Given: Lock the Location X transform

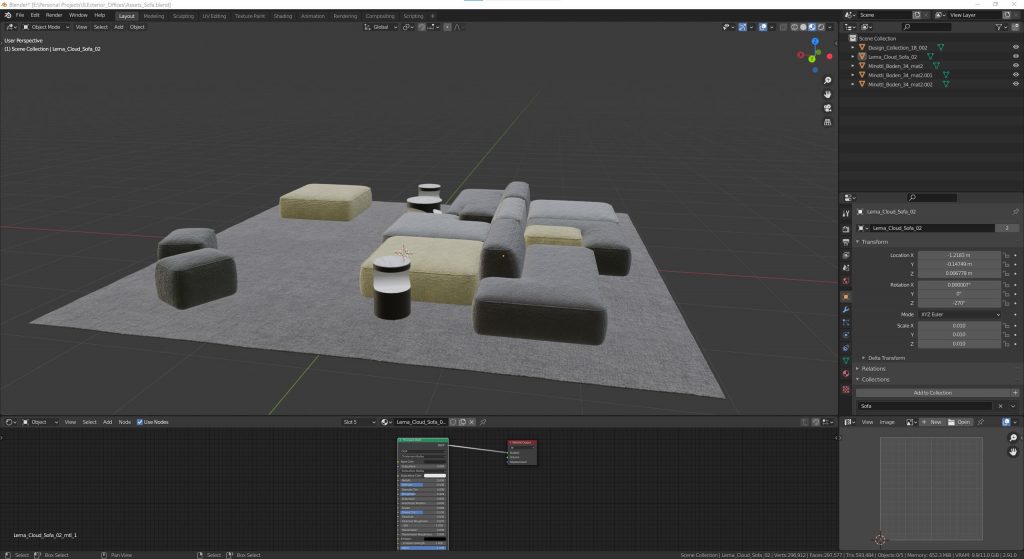Looking at the screenshot, I should (1006, 255).
